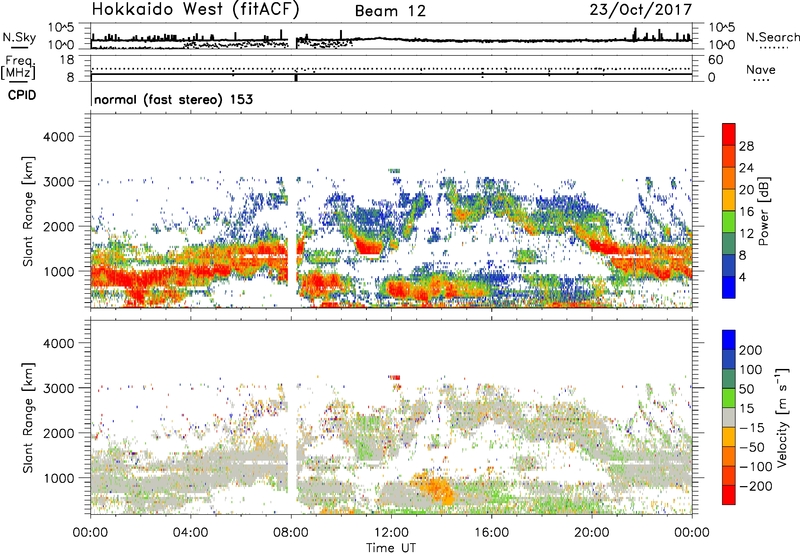Select the orange velocity patch near 14:00
800x554 pixels.
point(435,489)
